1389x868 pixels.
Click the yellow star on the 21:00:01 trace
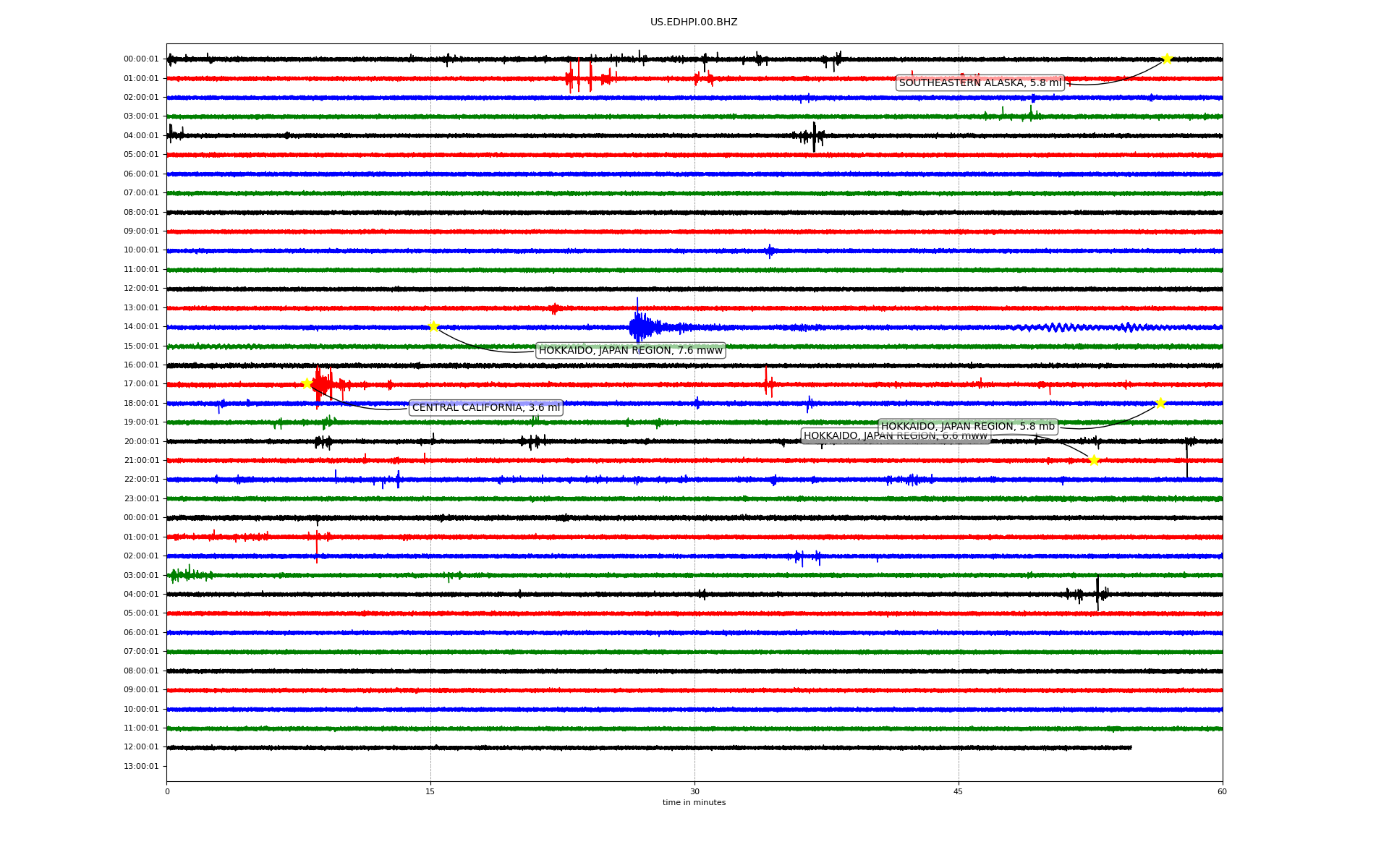click(1094, 460)
